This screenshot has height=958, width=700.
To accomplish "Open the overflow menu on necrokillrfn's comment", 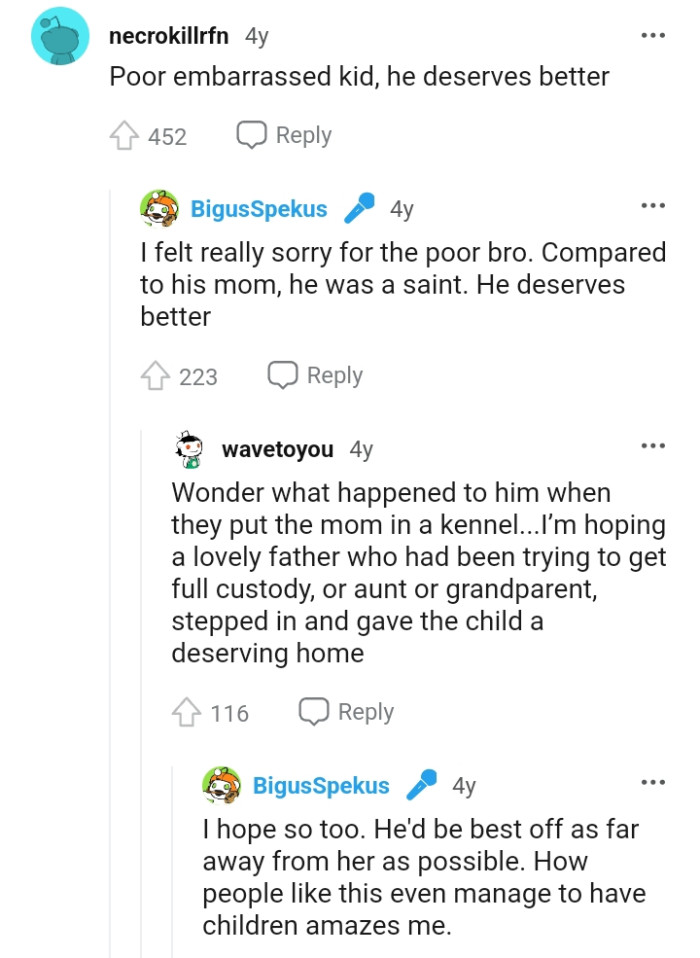I will pos(652,34).
